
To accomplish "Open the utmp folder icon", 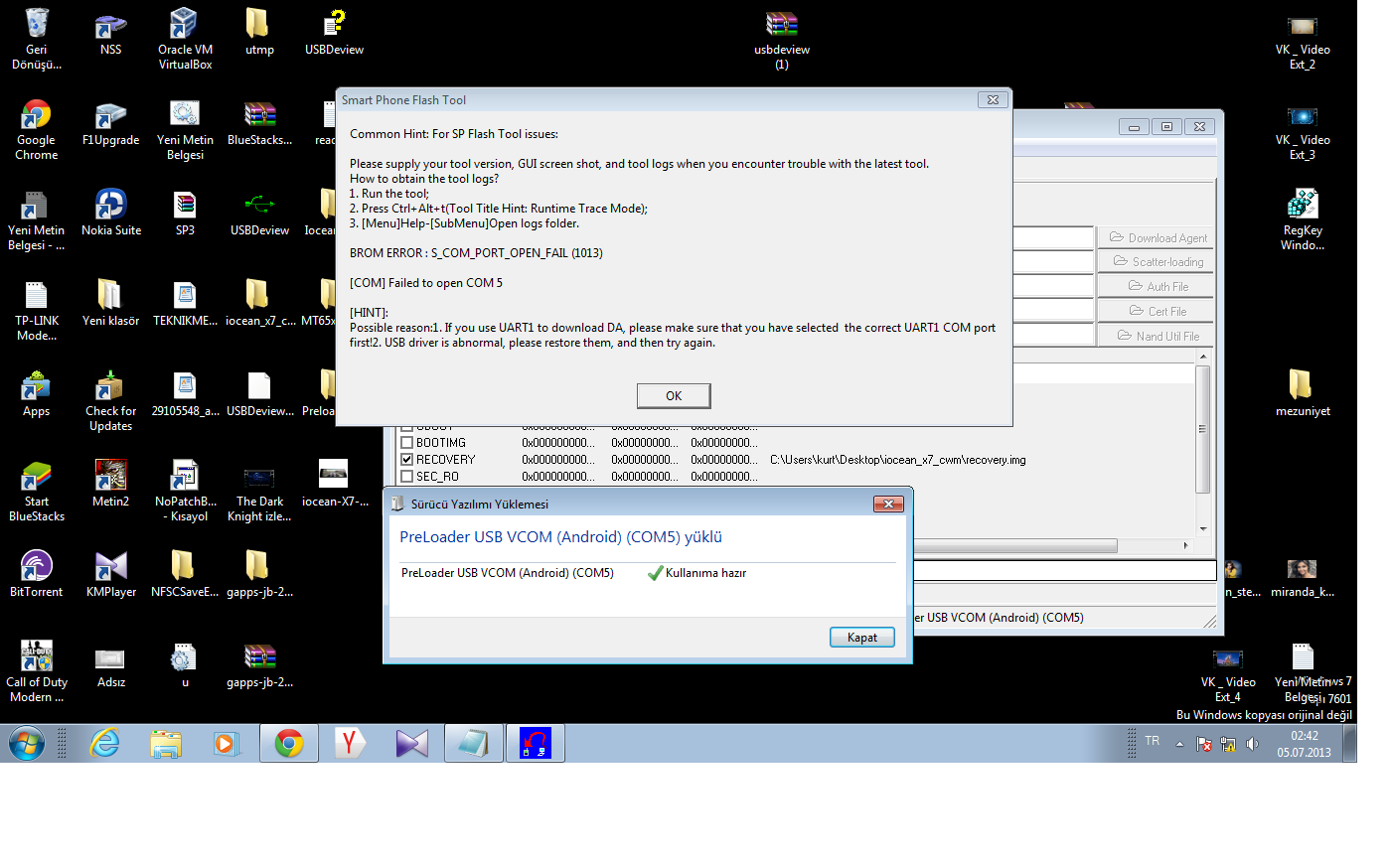I will (259, 32).
